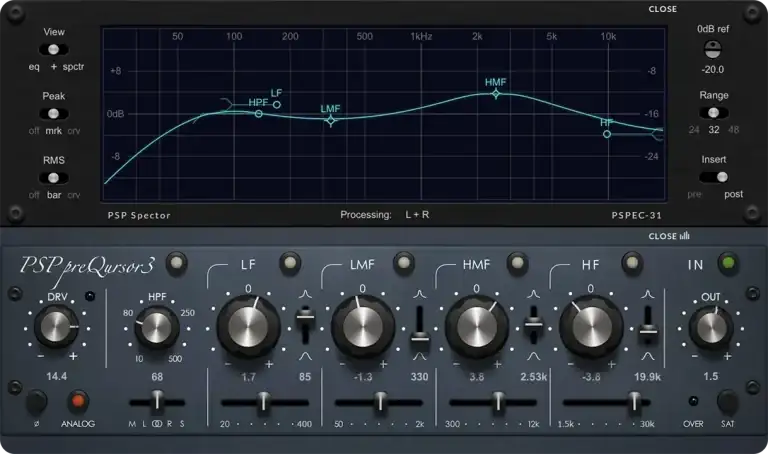Click CLOSE on the PSP Spector panel

[x=663, y=9]
